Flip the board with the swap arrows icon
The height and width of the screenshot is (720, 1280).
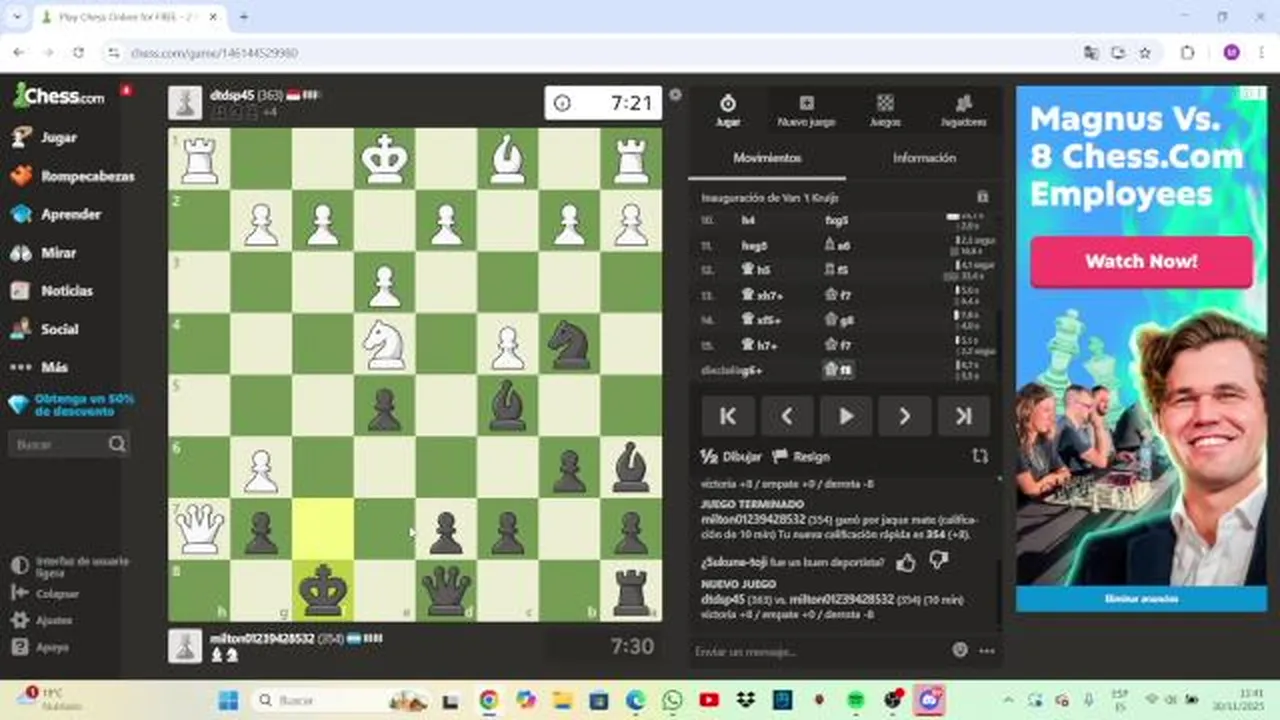(x=980, y=456)
